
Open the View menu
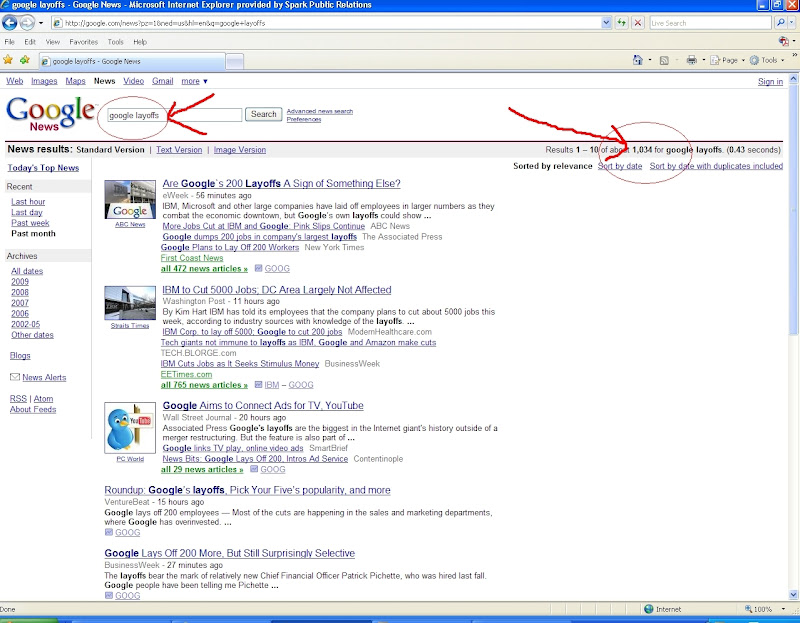(53, 42)
